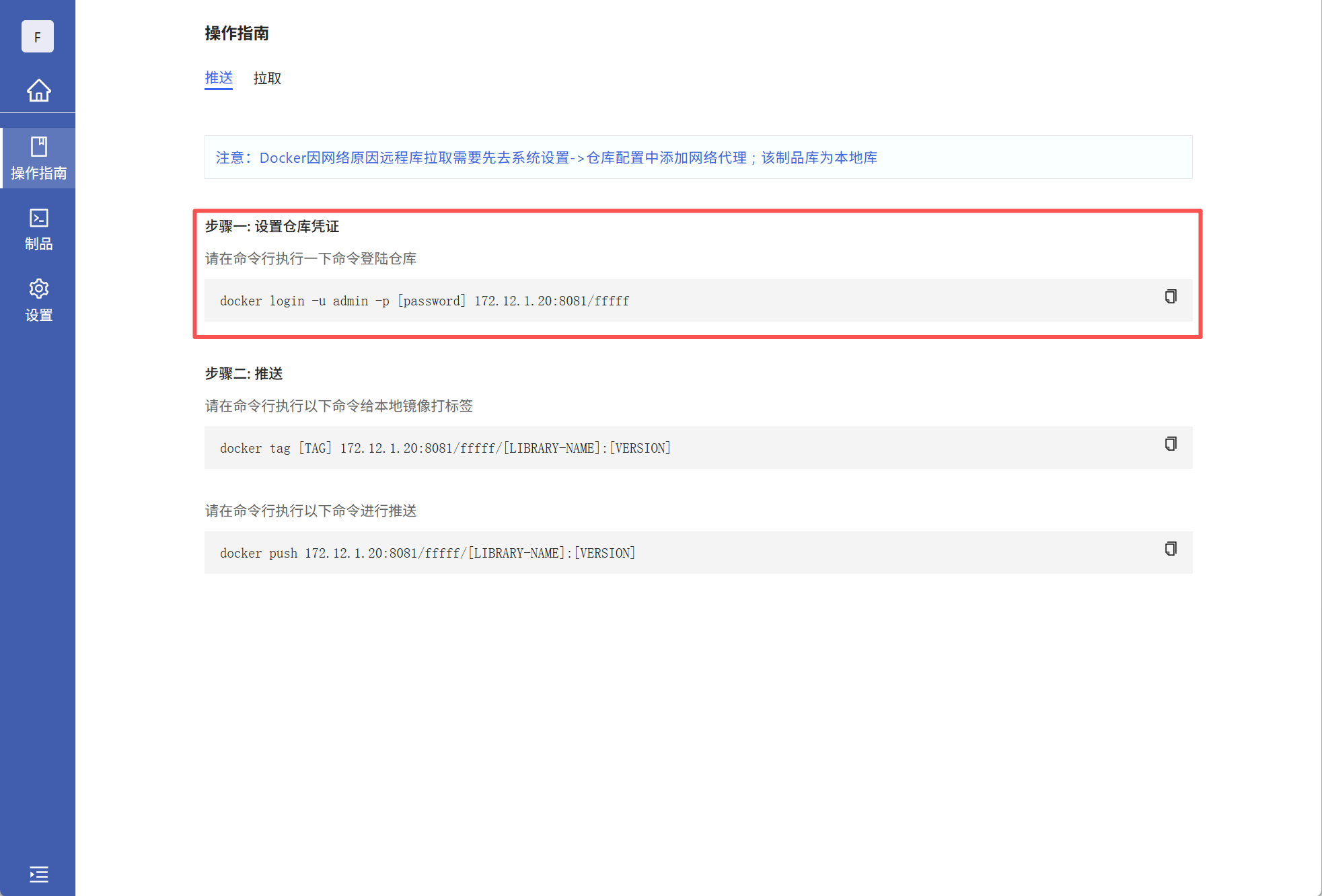Switch to the 推送 tab
The height and width of the screenshot is (896, 1322).
[x=219, y=78]
